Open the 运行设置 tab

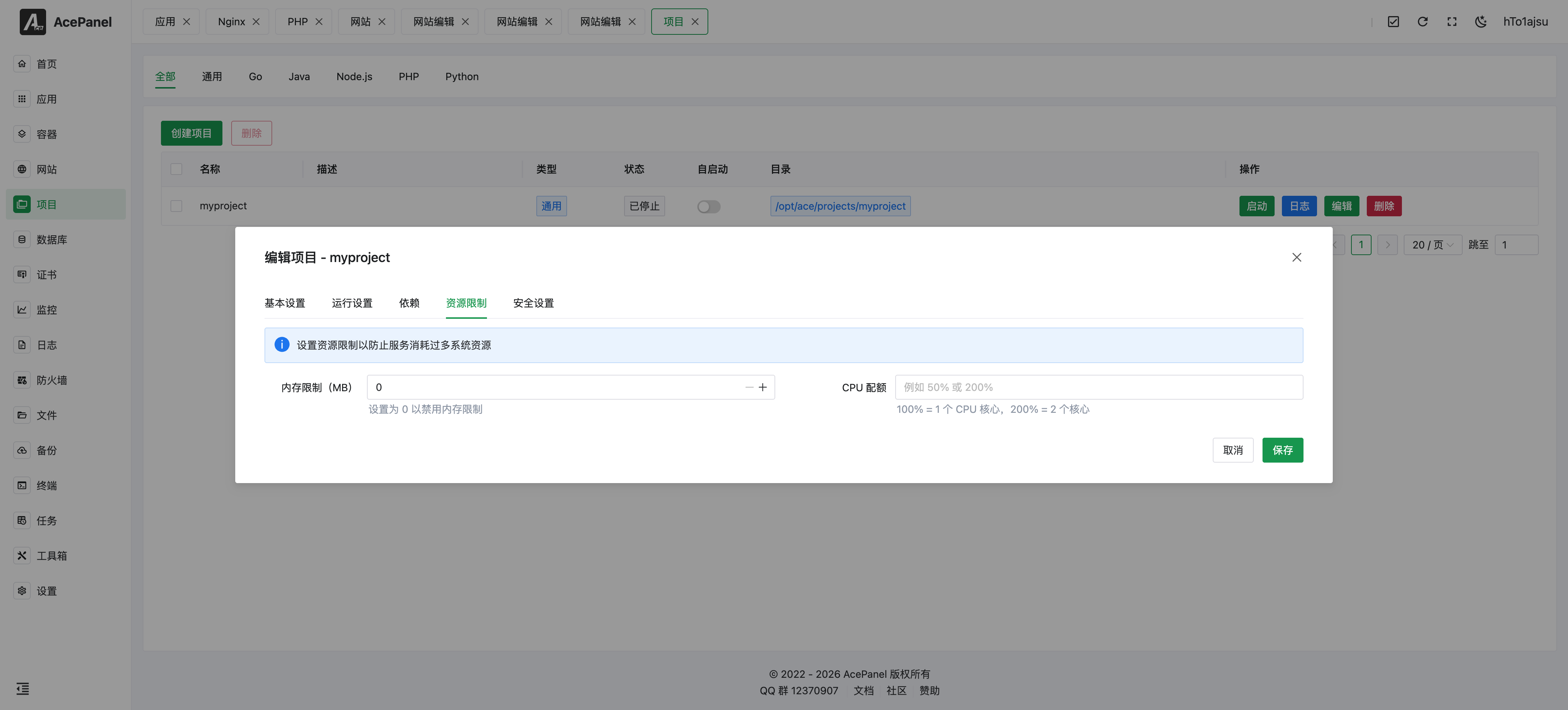pos(352,303)
